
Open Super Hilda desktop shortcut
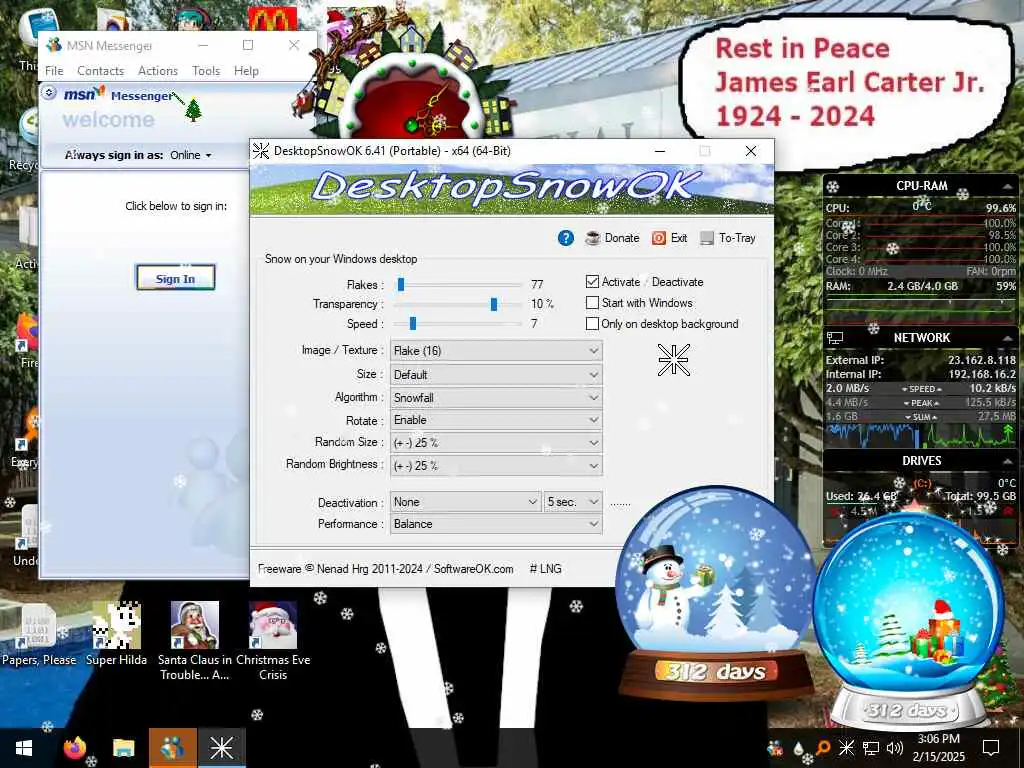click(116, 635)
